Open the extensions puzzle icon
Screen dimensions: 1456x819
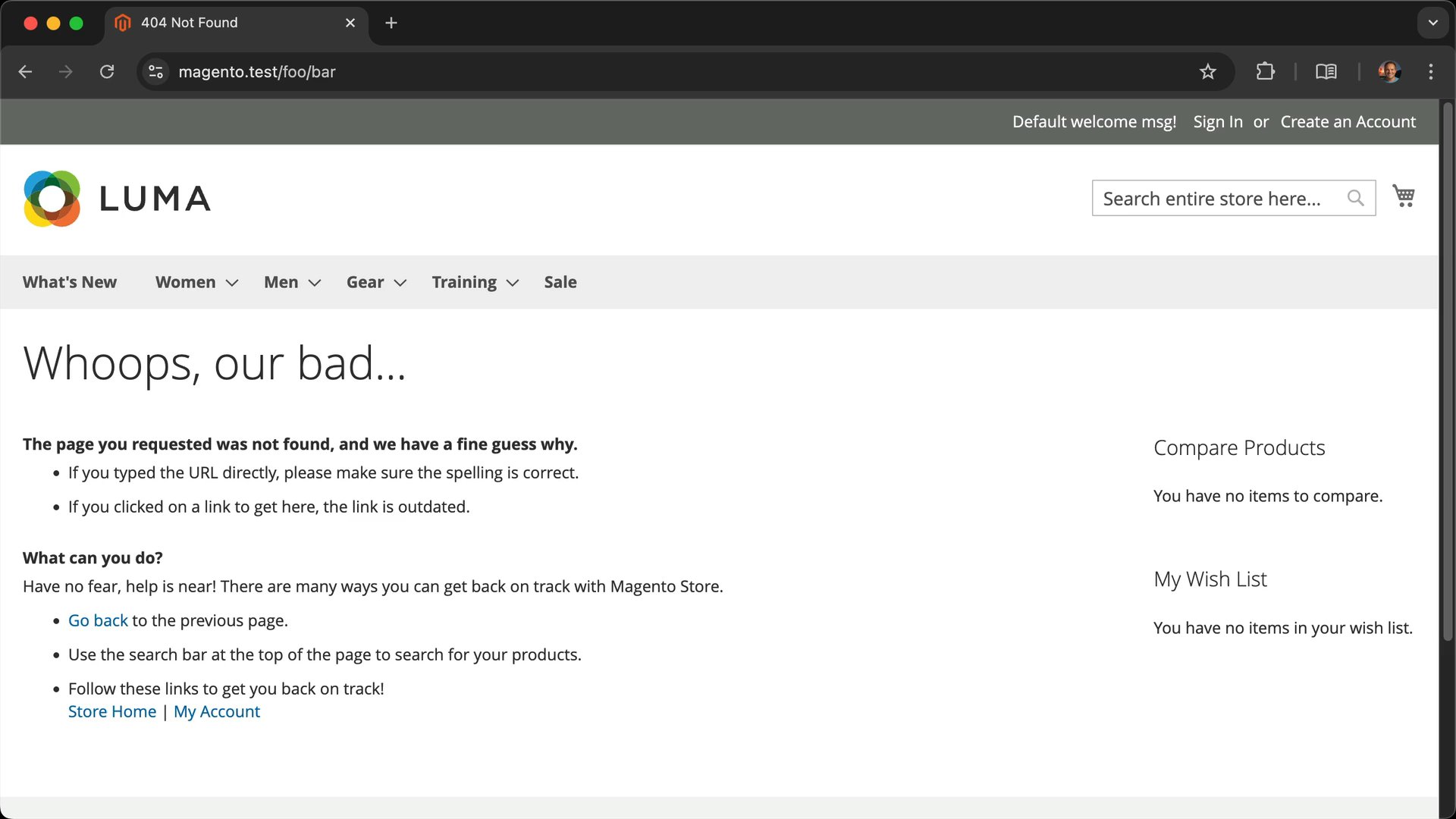click(x=1265, y=71)
